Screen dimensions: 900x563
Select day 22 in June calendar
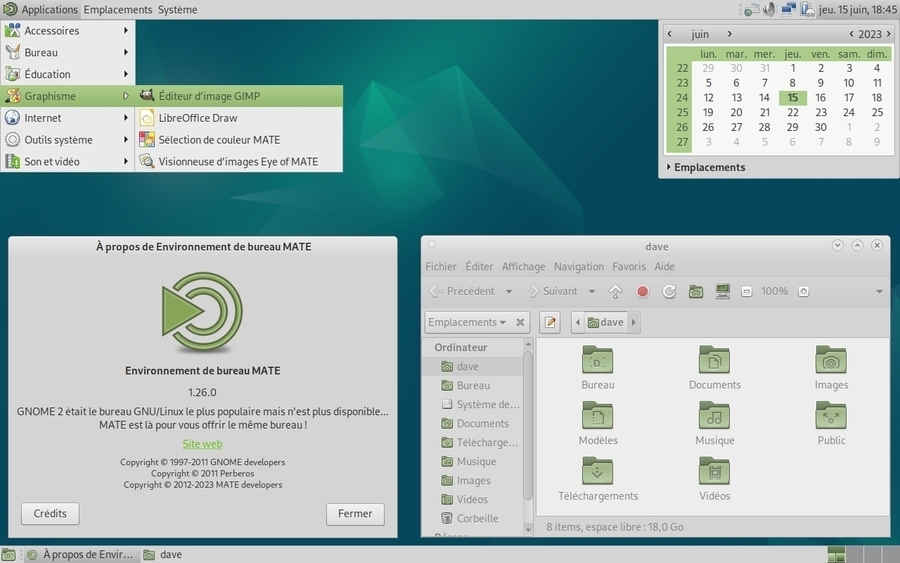pos(793,112)
